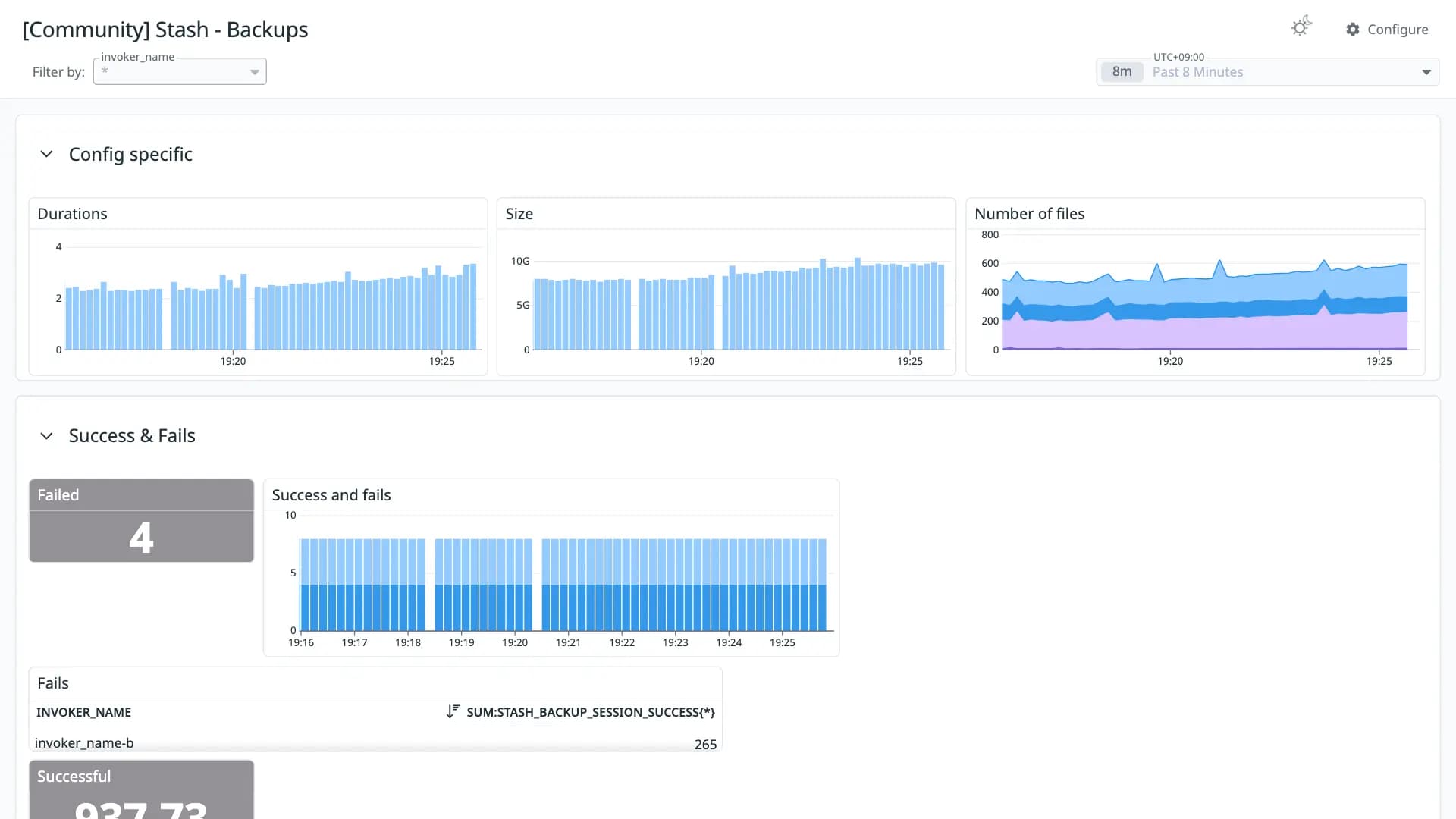
Task: Collapse the Success & Fails section
Action: [46, 436]
